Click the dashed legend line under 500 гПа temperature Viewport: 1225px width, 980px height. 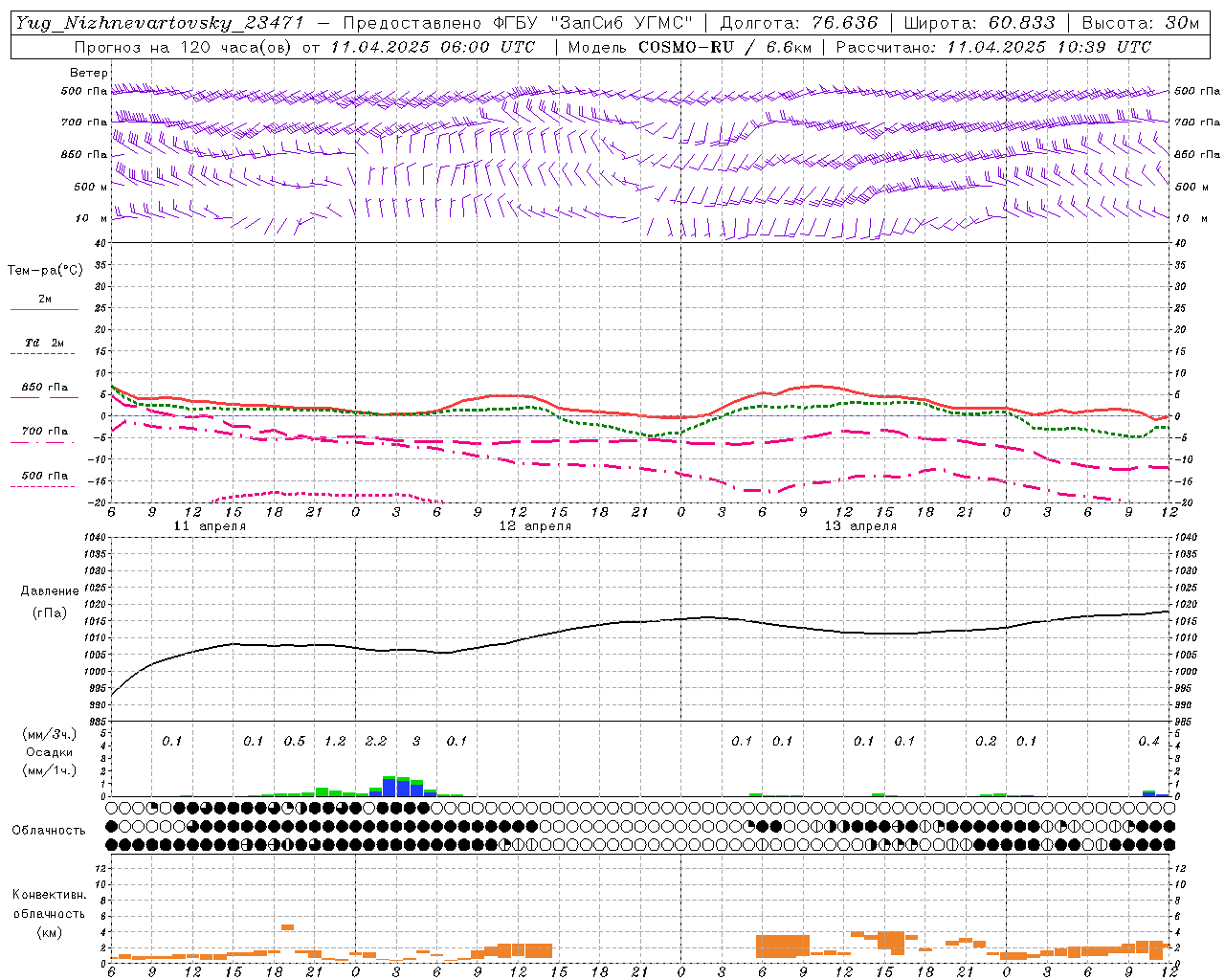coord(44,487)
